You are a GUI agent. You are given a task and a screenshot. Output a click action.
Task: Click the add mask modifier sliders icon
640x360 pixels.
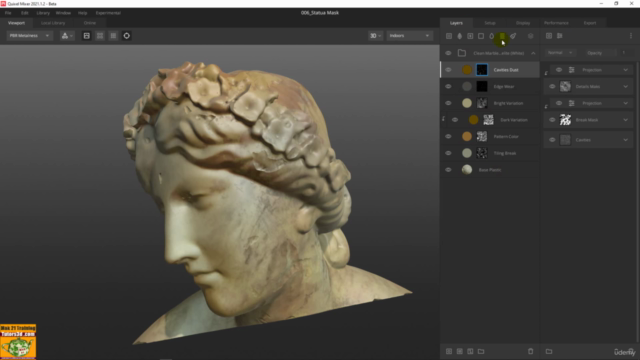pos(560,36)
